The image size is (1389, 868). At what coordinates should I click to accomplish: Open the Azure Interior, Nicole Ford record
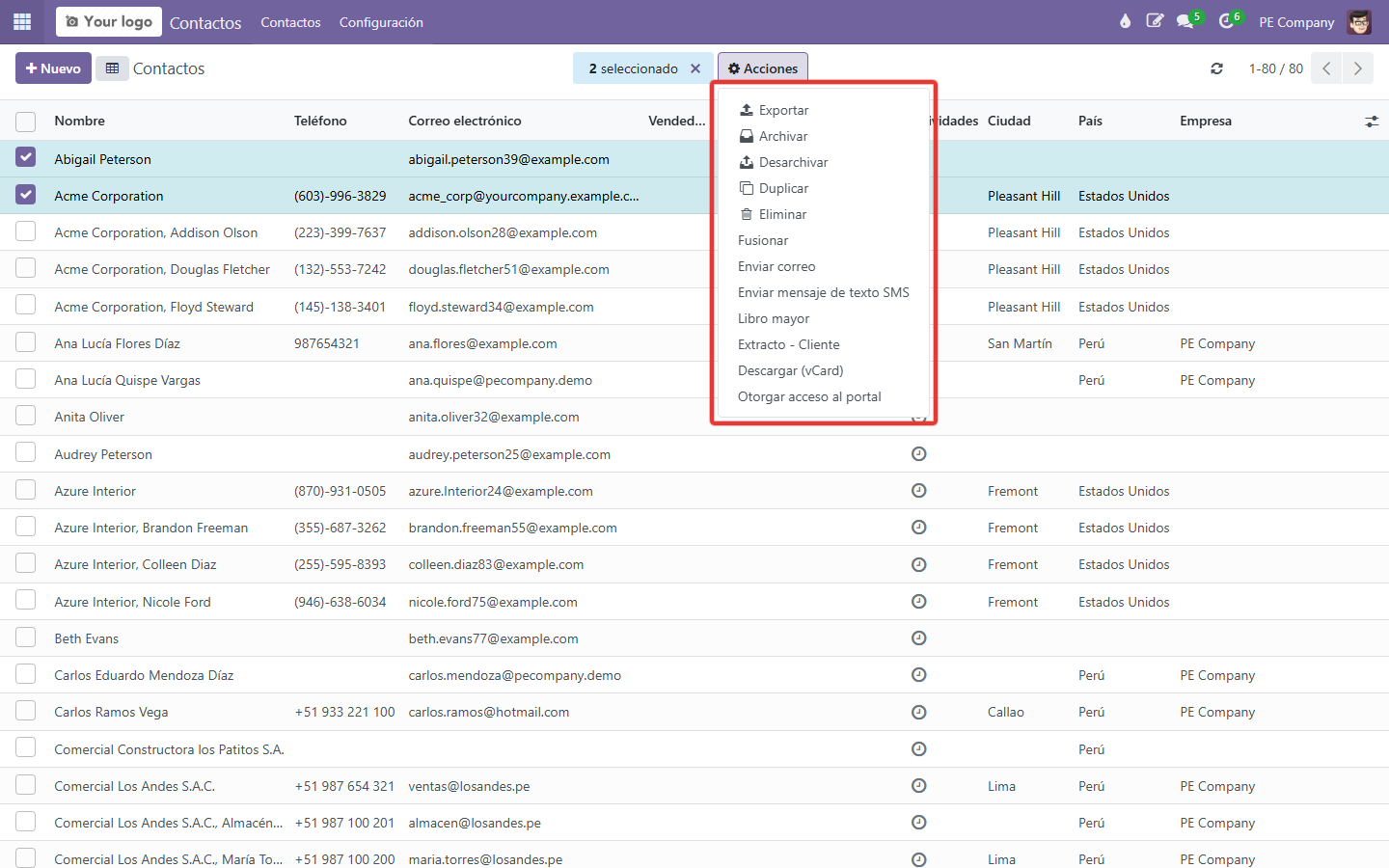(132, 602)
